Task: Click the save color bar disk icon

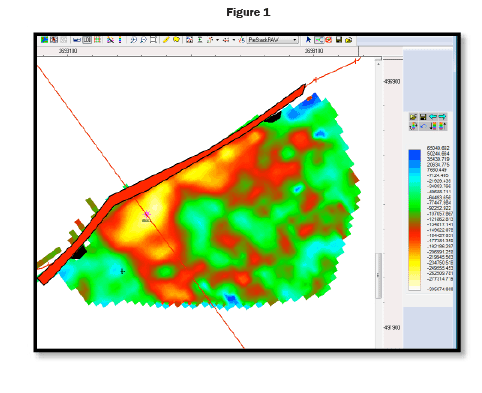Action: pyautogui.click(x=423, y=117)
